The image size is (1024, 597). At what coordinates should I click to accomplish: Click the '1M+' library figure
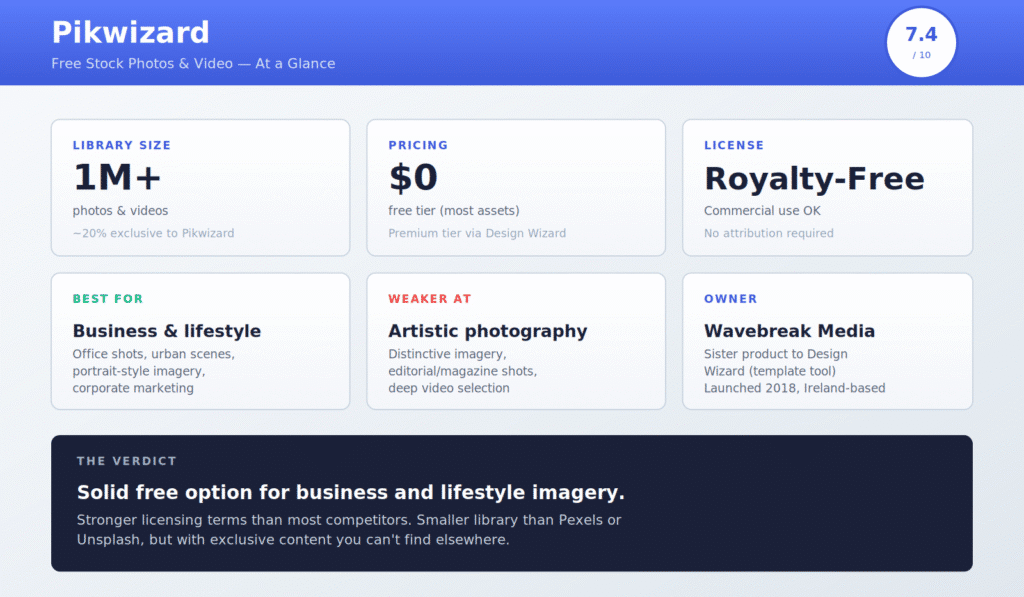tap(117, 178)
